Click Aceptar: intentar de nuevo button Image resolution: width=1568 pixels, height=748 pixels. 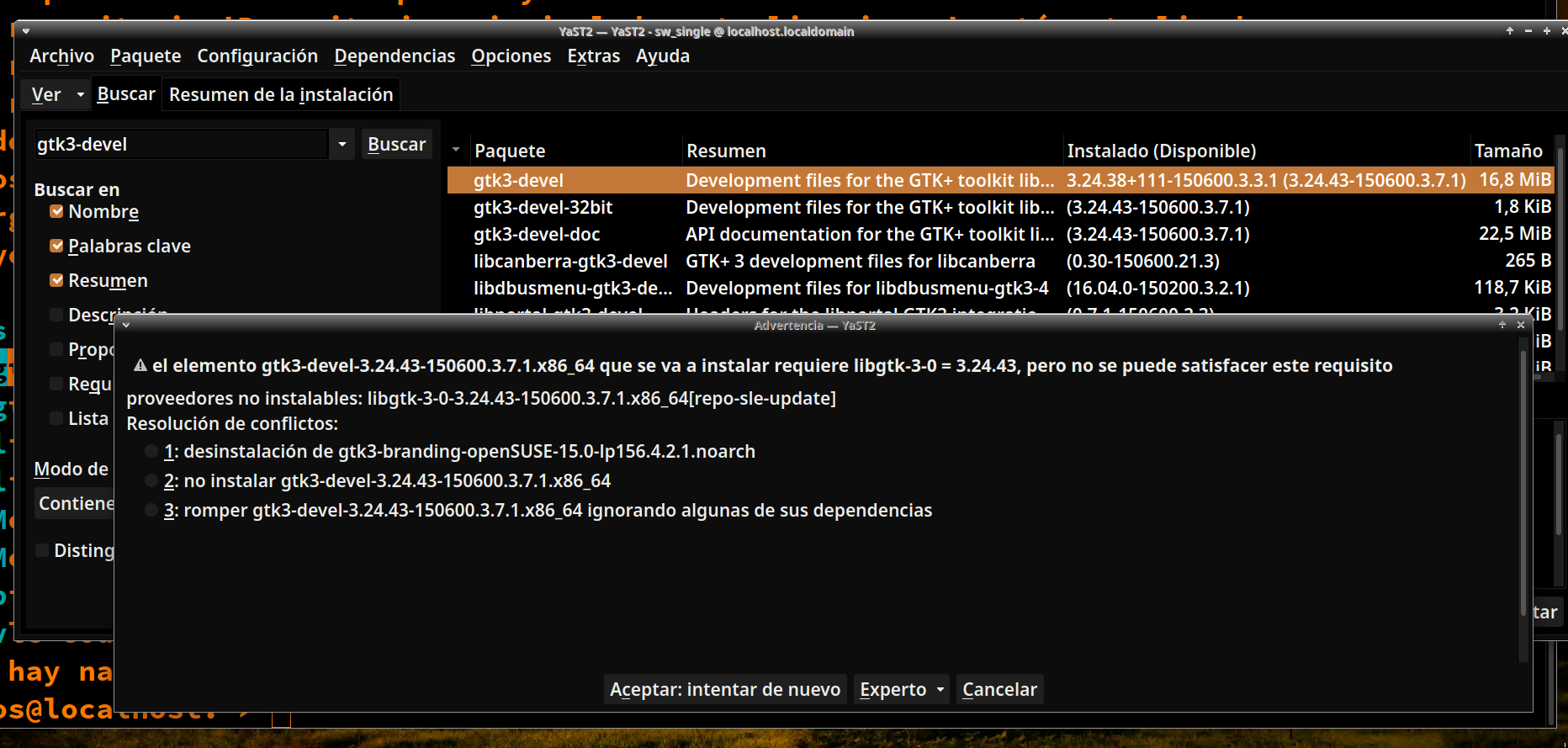coord(725,690)
